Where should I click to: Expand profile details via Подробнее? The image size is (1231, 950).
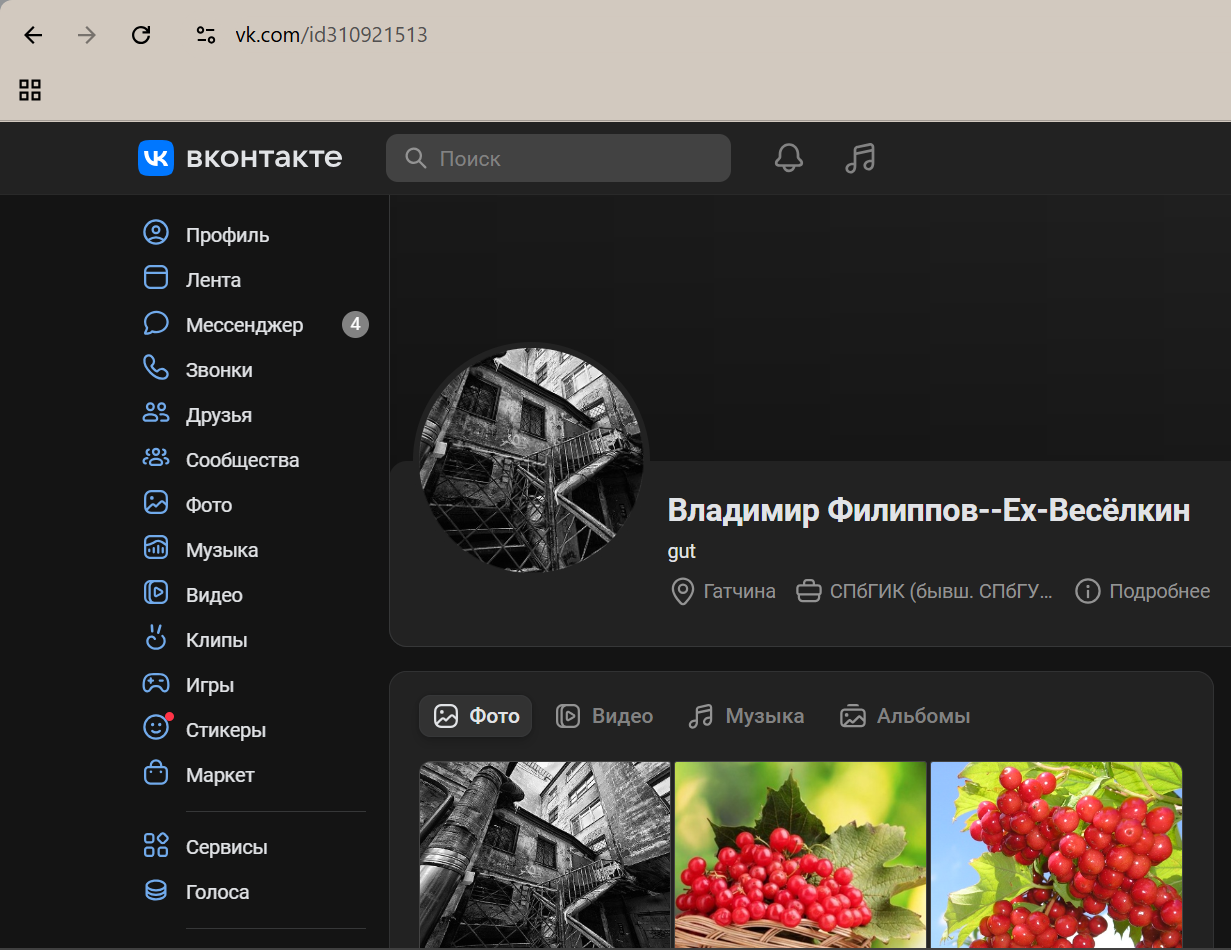[x=1143, y=591]
